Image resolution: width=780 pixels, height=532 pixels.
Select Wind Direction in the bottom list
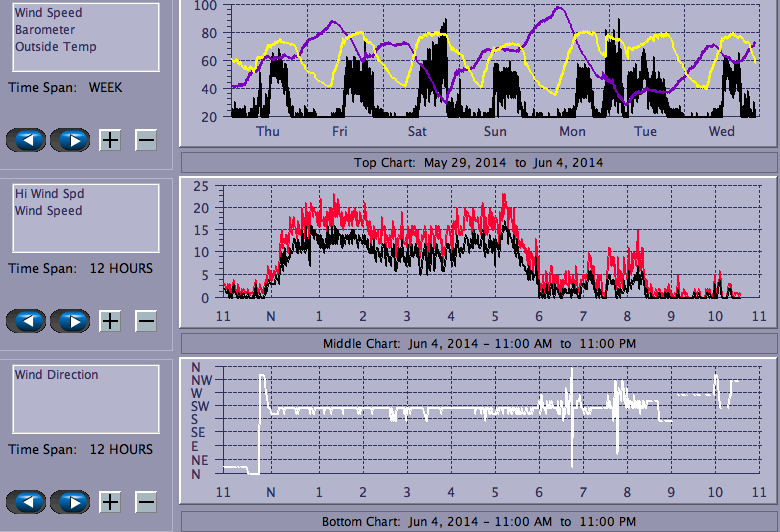pos(56,375)
